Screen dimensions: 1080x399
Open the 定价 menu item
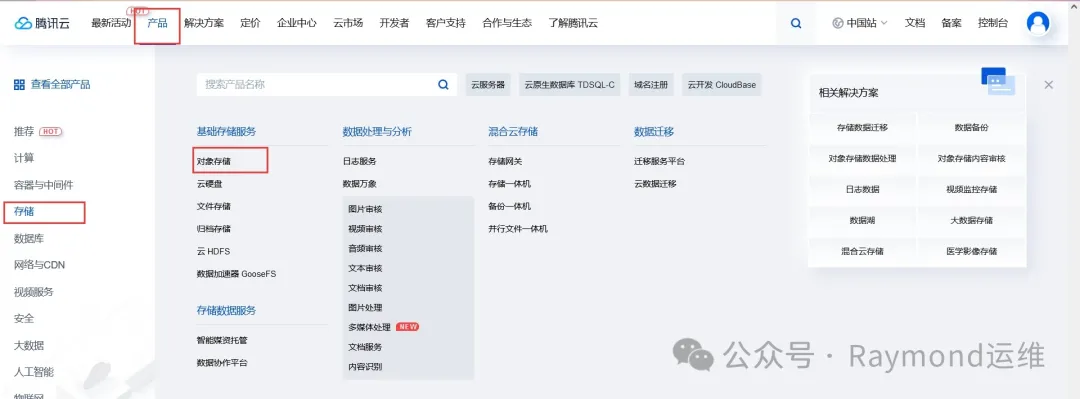[x=250, y=23]
